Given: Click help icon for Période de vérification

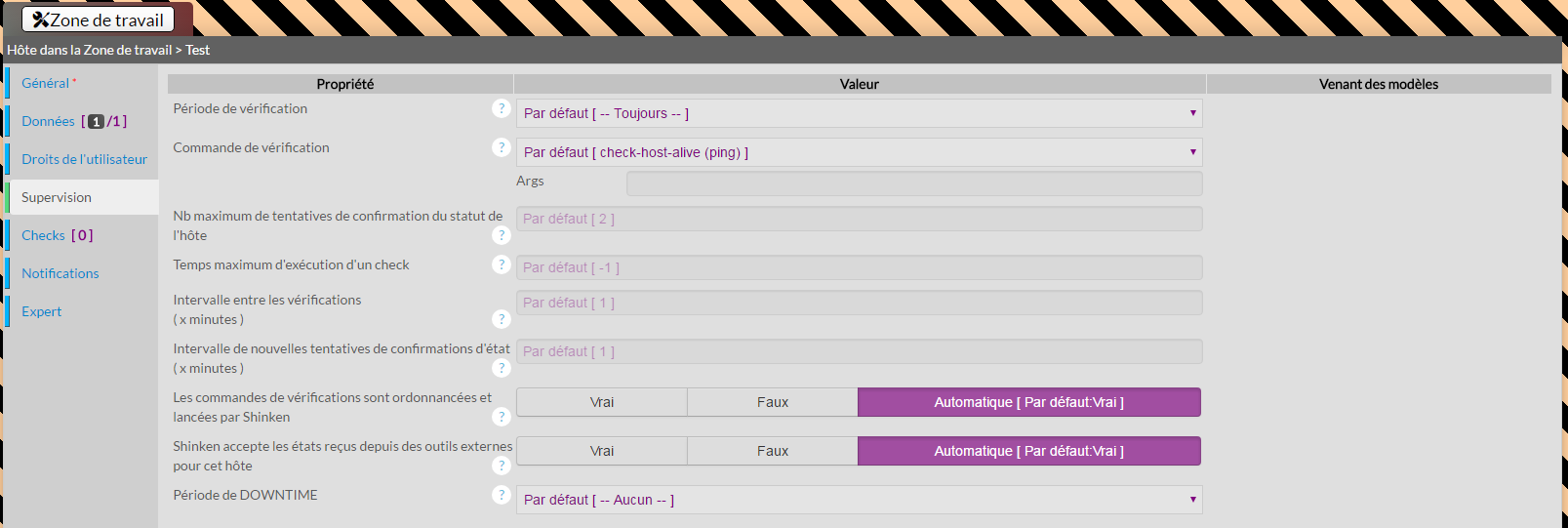Looking at the screenshot, I should (x=502, y=108).
